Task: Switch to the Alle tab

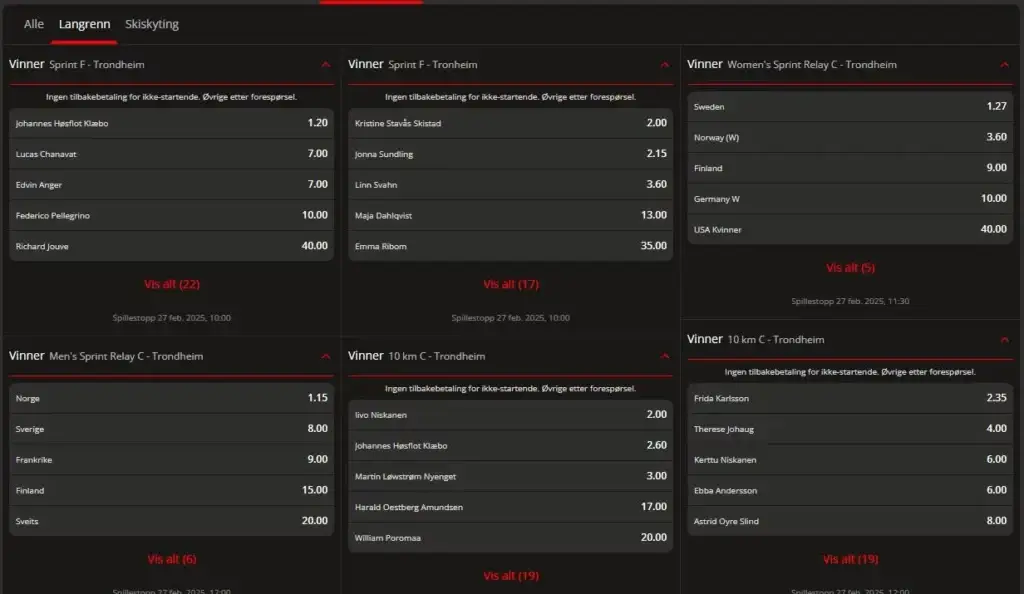Action: click(33, 24)
